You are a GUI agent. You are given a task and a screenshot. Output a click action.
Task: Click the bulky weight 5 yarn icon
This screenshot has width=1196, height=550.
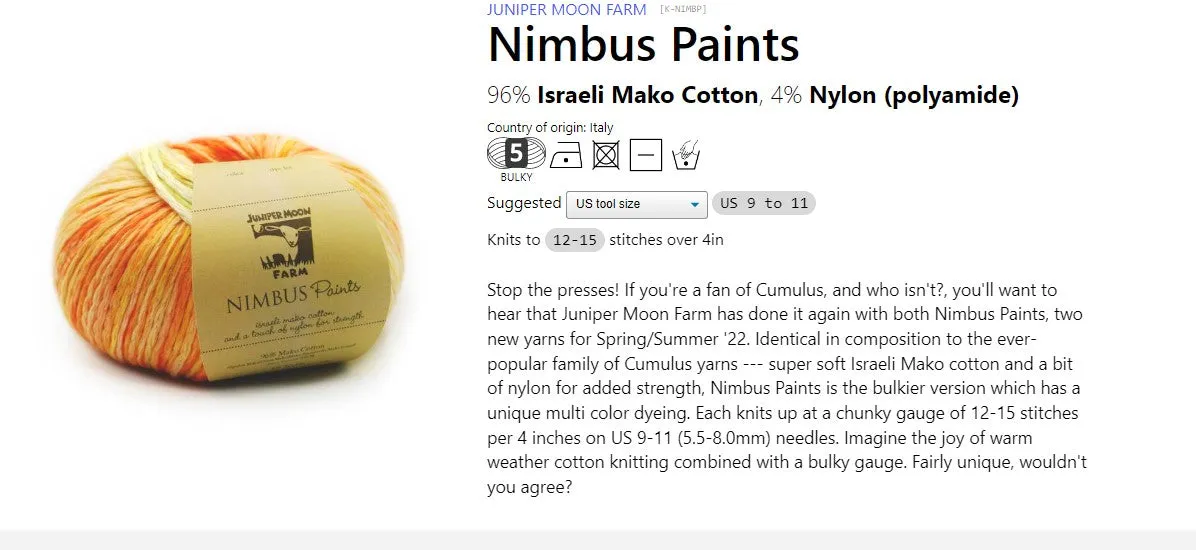click(516, 154)
